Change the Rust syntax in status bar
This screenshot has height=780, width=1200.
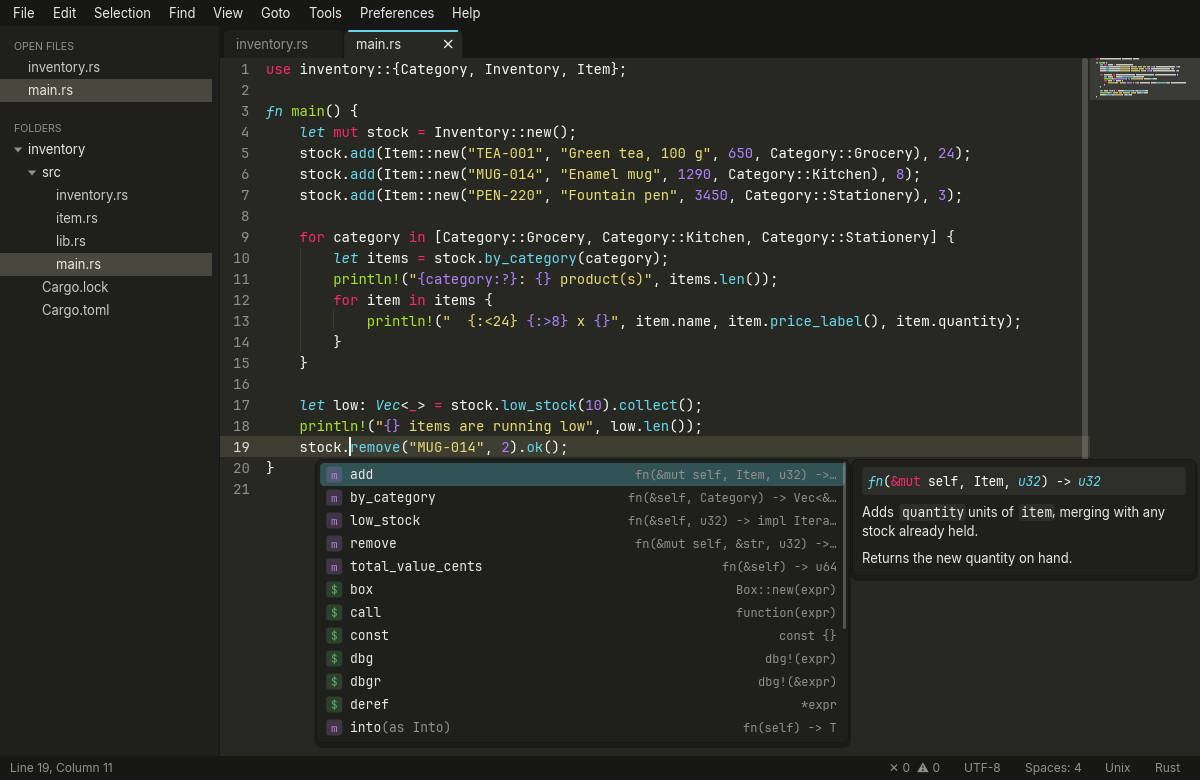[x=1168, y=768]
